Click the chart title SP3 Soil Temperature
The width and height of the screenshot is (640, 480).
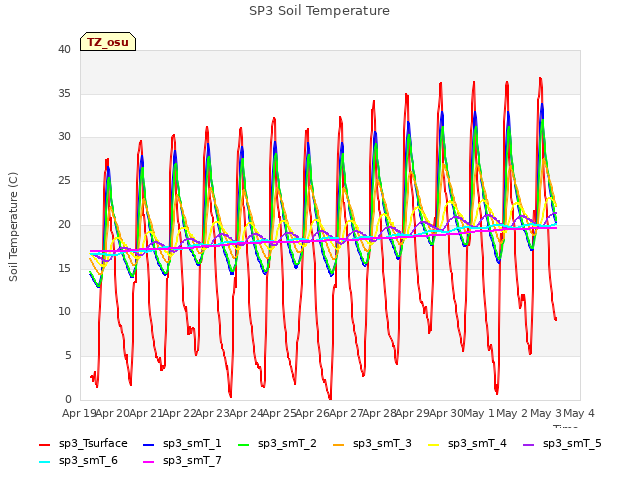pyautogui.click(x=320, y=11)
